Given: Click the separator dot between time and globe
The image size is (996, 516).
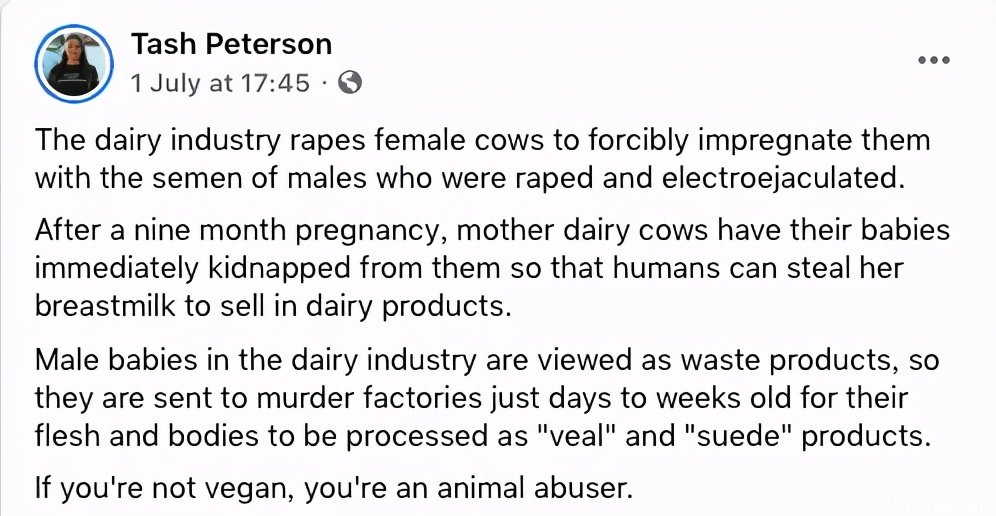Looking at the screenshot, I should 324,83.
